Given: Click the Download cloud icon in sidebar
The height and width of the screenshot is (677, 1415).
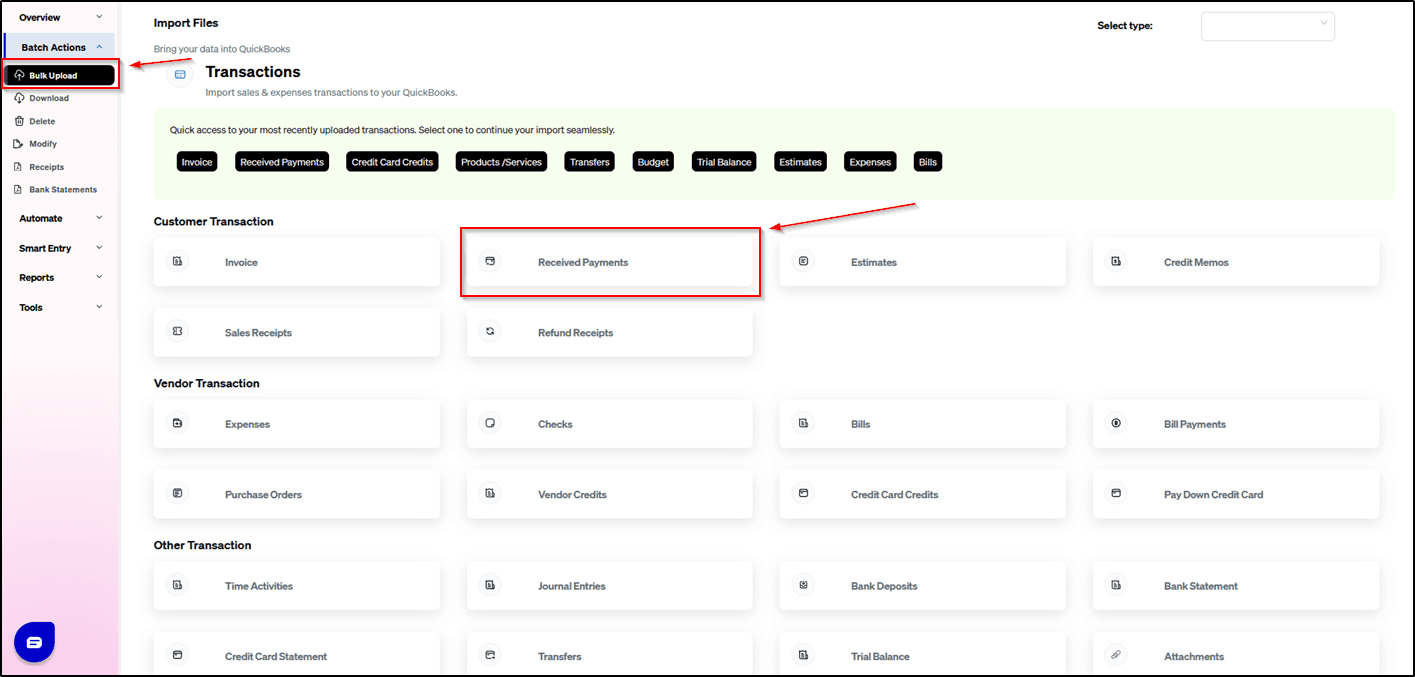Looking at the screenshot, I should click(x=18, y=98).
